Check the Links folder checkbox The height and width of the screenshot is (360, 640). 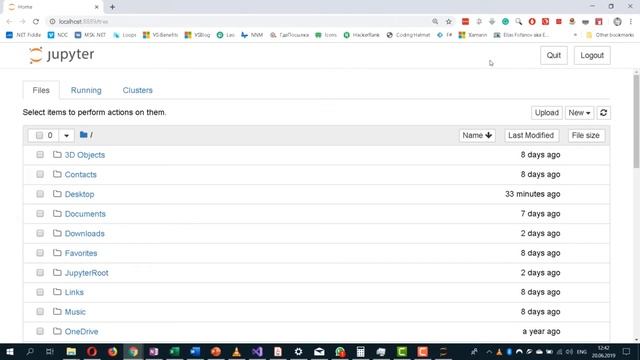click(x=40, y=292)
